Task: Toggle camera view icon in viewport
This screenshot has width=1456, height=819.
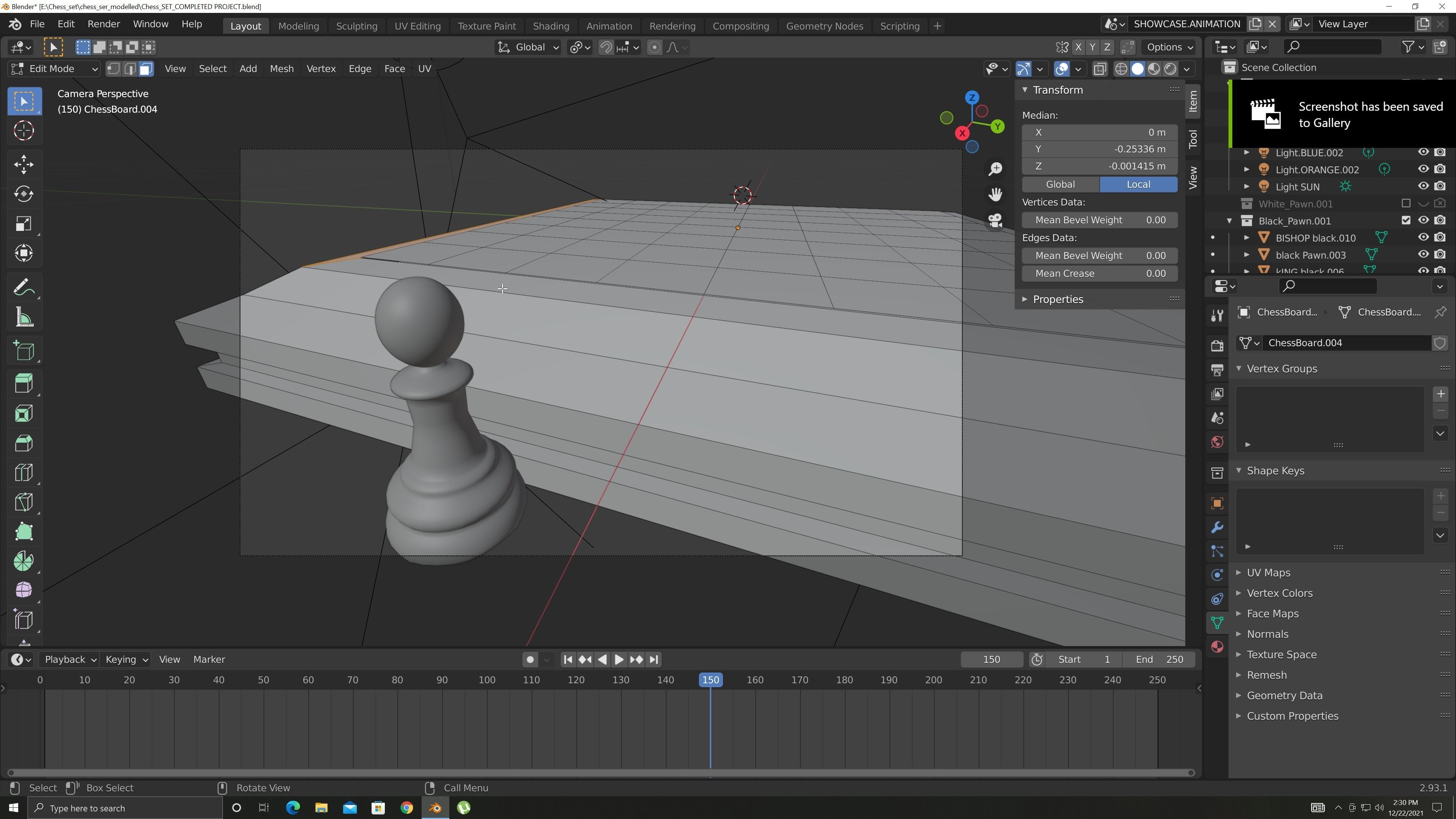Action: 995,220
